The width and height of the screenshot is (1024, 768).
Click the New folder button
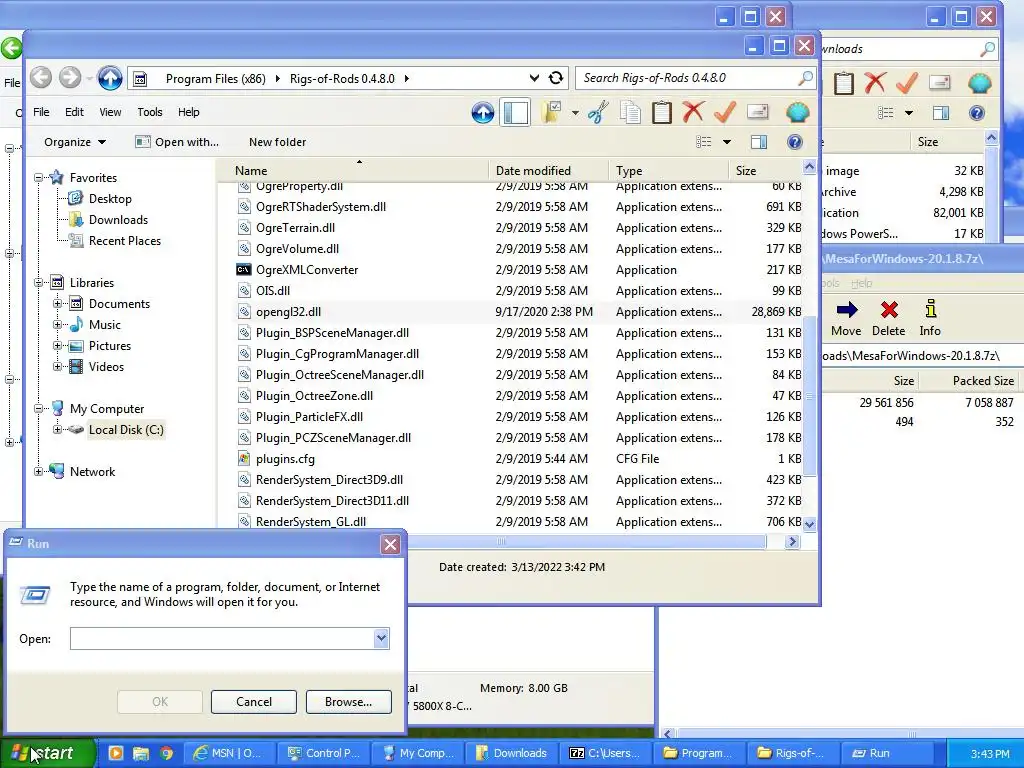[x=277, y=142]
